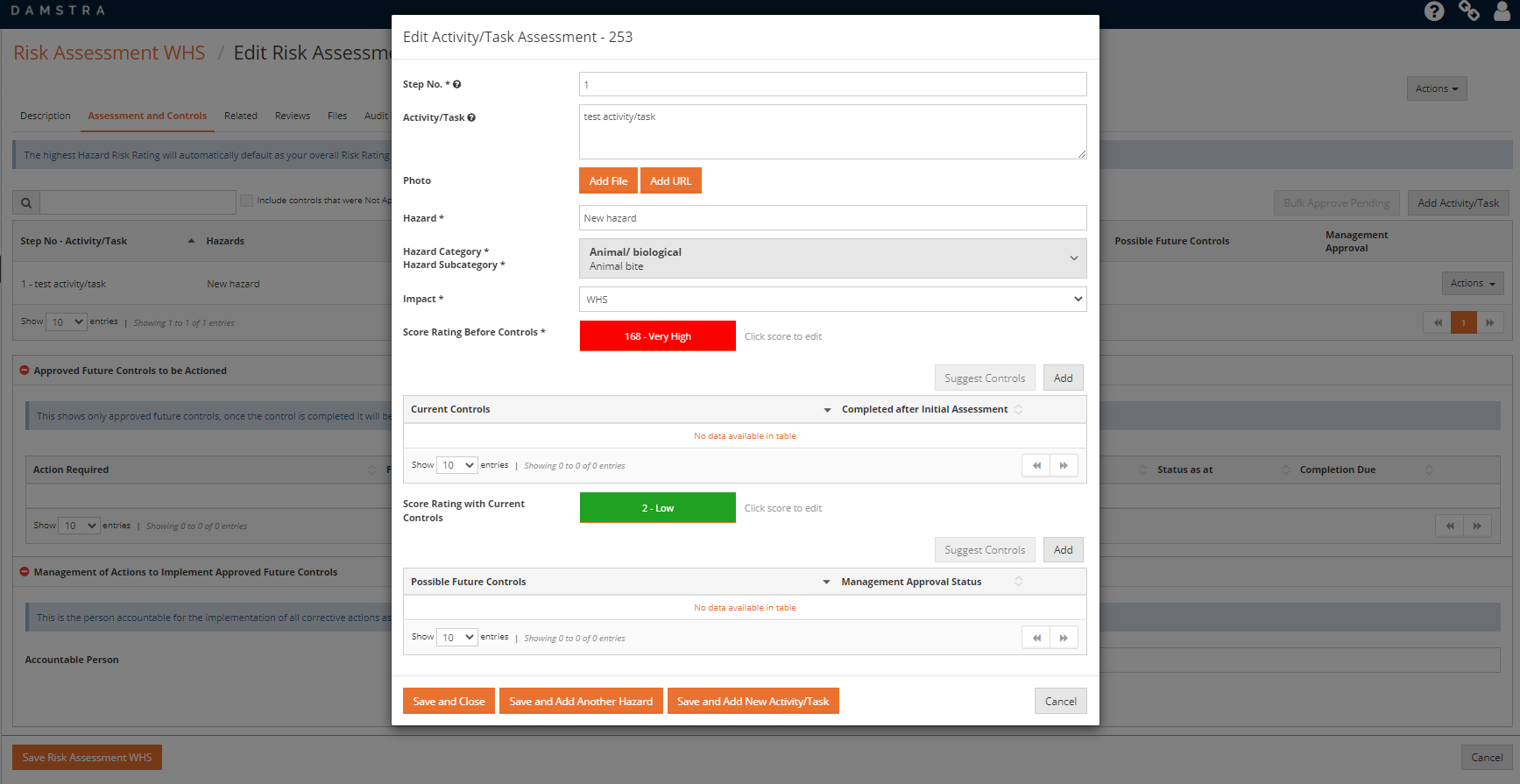Viewport: 1520px width, 784px height.
Task: Click the Step No. input field
Action: click(832, 84)
